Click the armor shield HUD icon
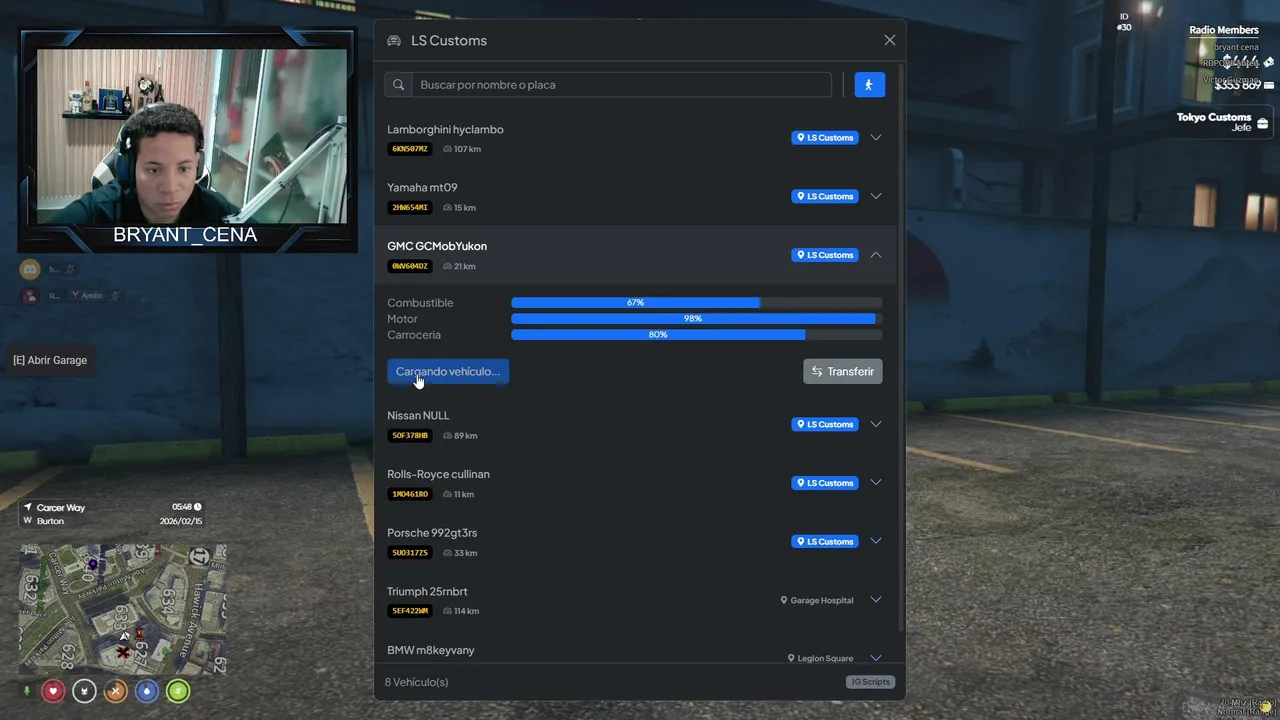 coord(84,691)
